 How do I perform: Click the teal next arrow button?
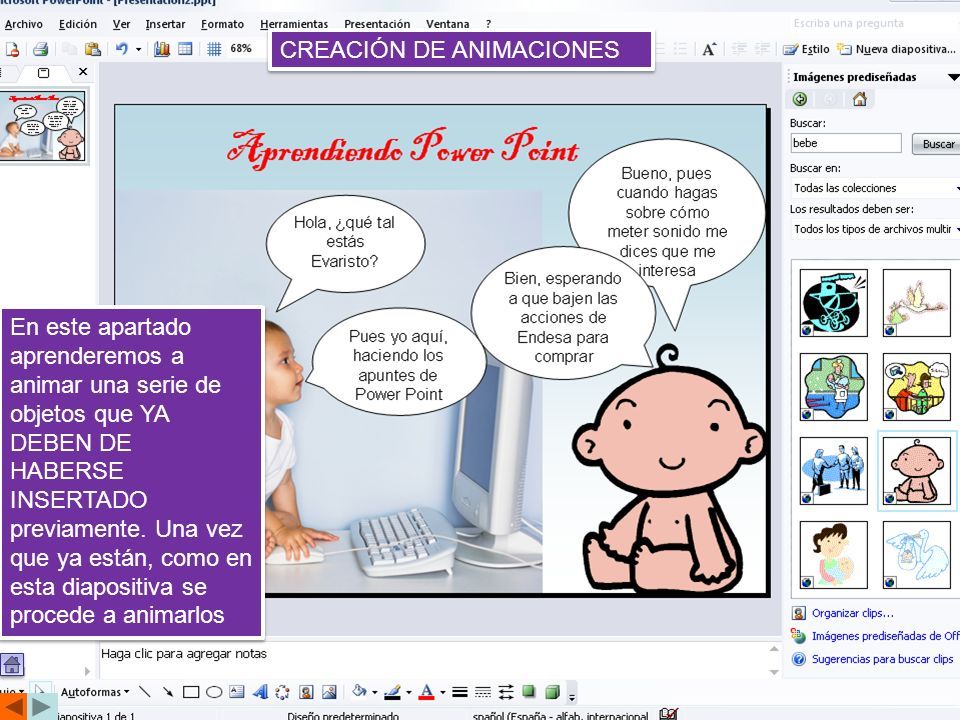tap(40, 707)
